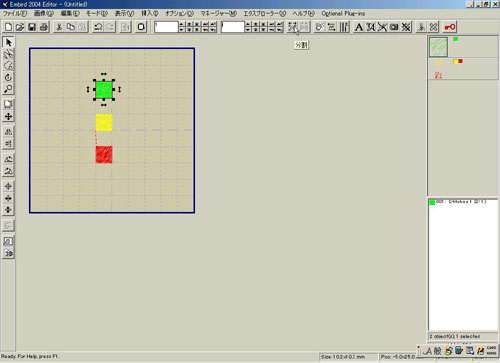Click the yellow square in design area
The height and width of the screenshot is (363, 500).
point(104,122)
